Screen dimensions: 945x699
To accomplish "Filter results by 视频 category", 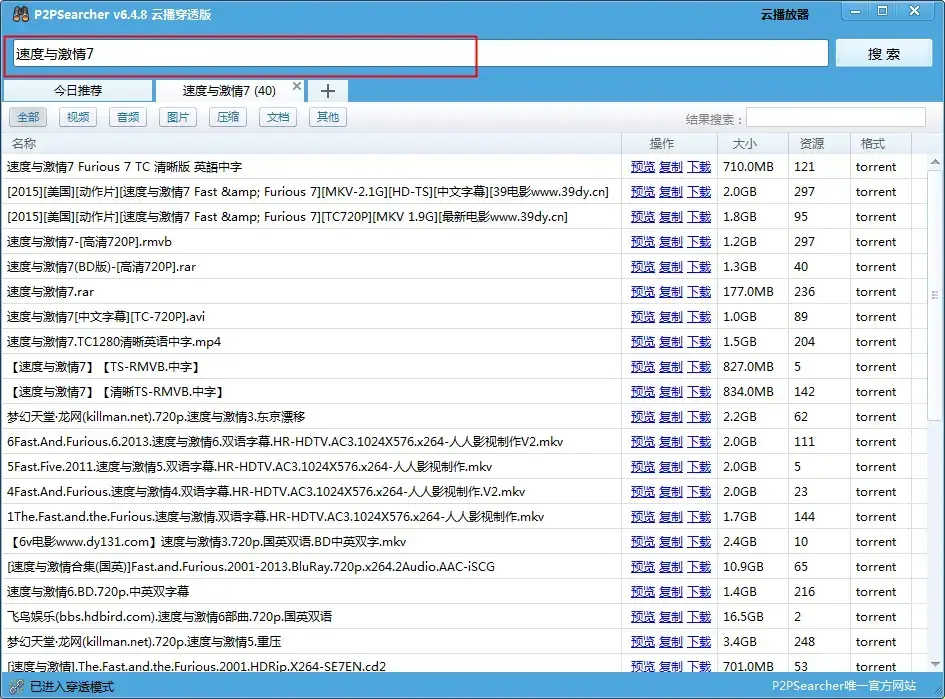I will point(78,117).
